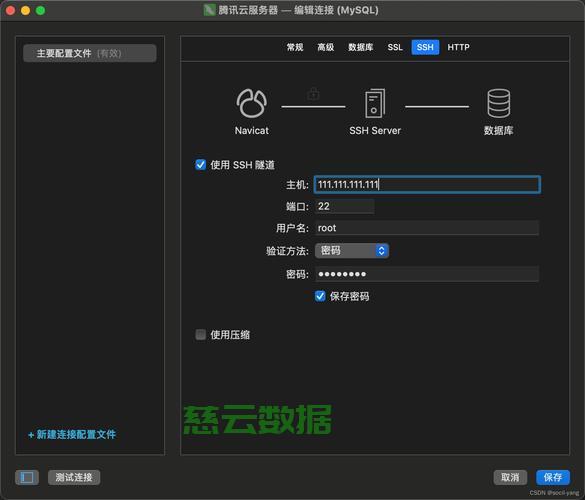Maximize the window with green button
Viewport: 585px width, 500px height.
tap(40, 10)
